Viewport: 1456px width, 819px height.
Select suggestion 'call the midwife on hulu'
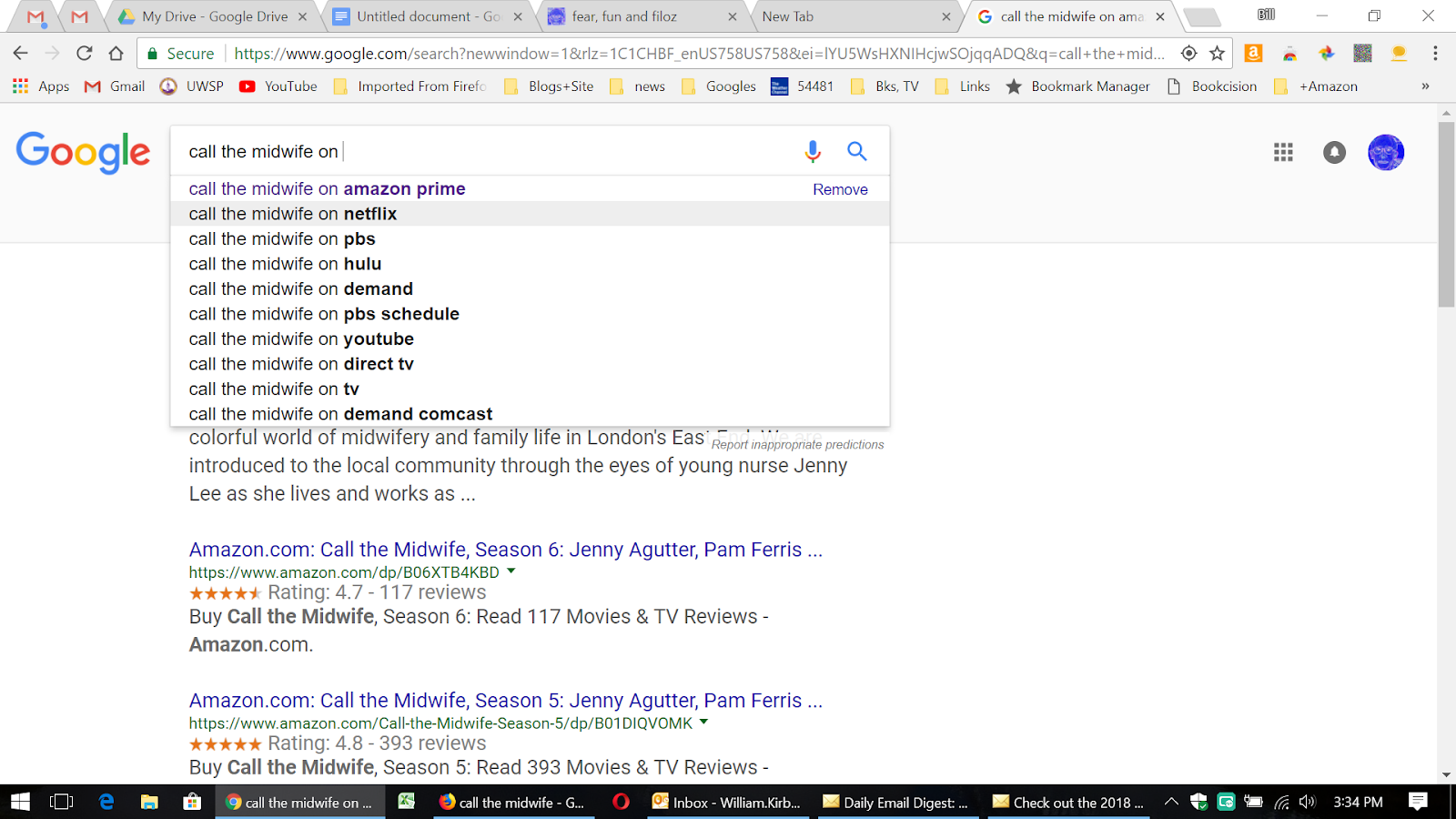530,264
